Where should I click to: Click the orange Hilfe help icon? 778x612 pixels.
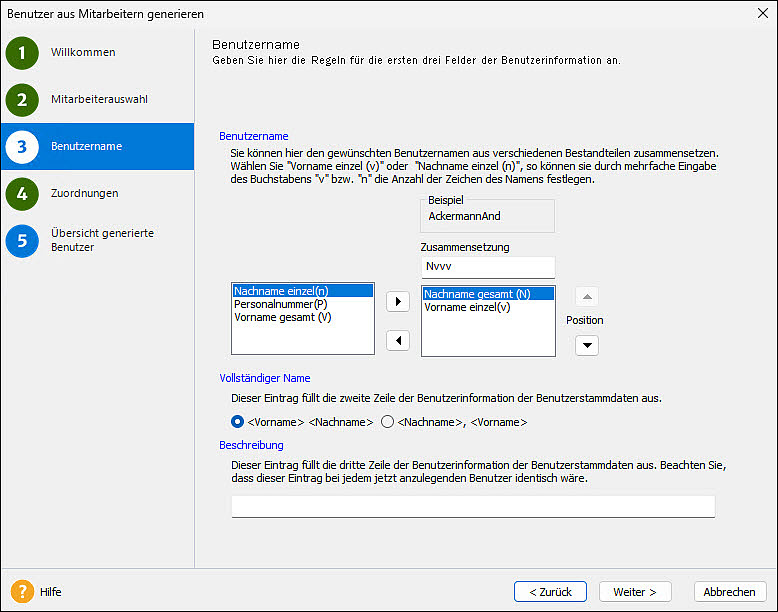(22, 591)
